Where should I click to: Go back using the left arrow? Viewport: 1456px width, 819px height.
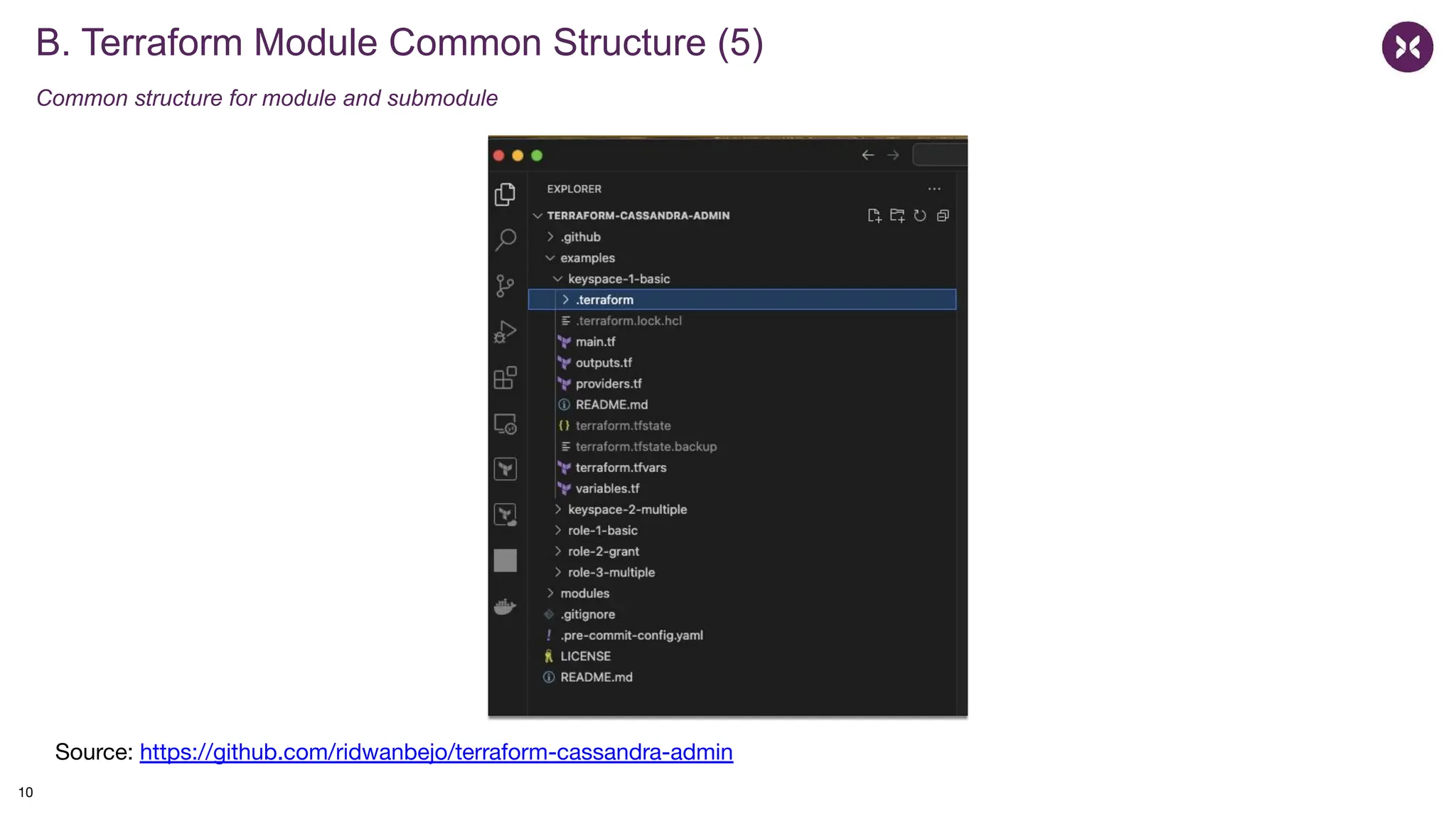click(868, 155)
